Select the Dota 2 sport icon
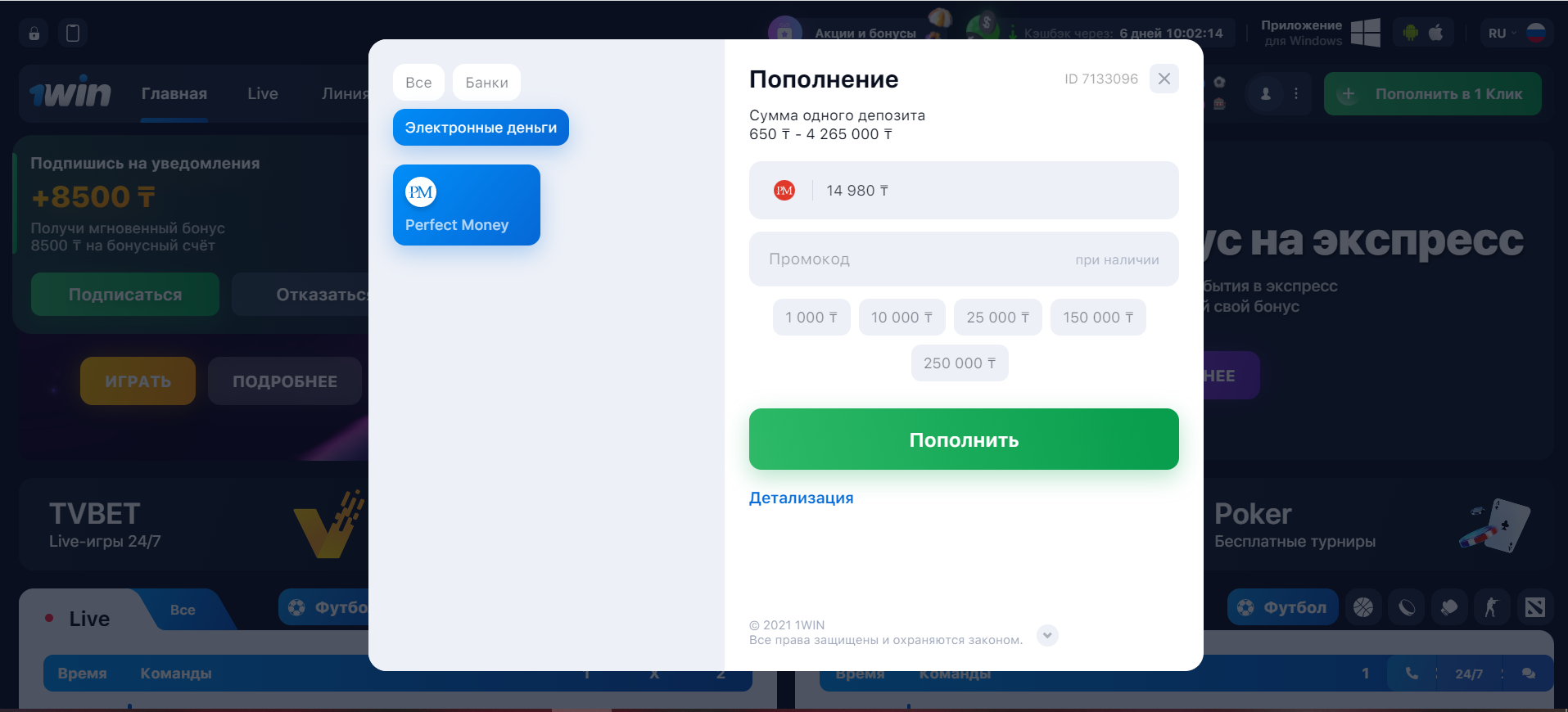Image resolution: width=1568 pixels, height=712 pixels. coord(1534,607)
